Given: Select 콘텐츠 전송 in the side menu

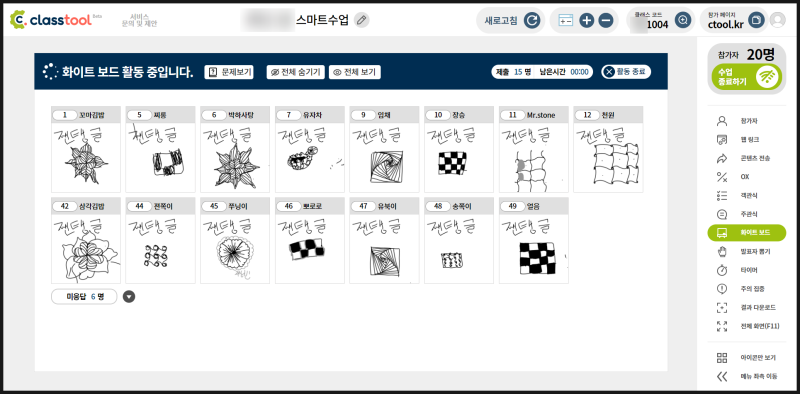Looking at the screenshot, I should 747,158.
